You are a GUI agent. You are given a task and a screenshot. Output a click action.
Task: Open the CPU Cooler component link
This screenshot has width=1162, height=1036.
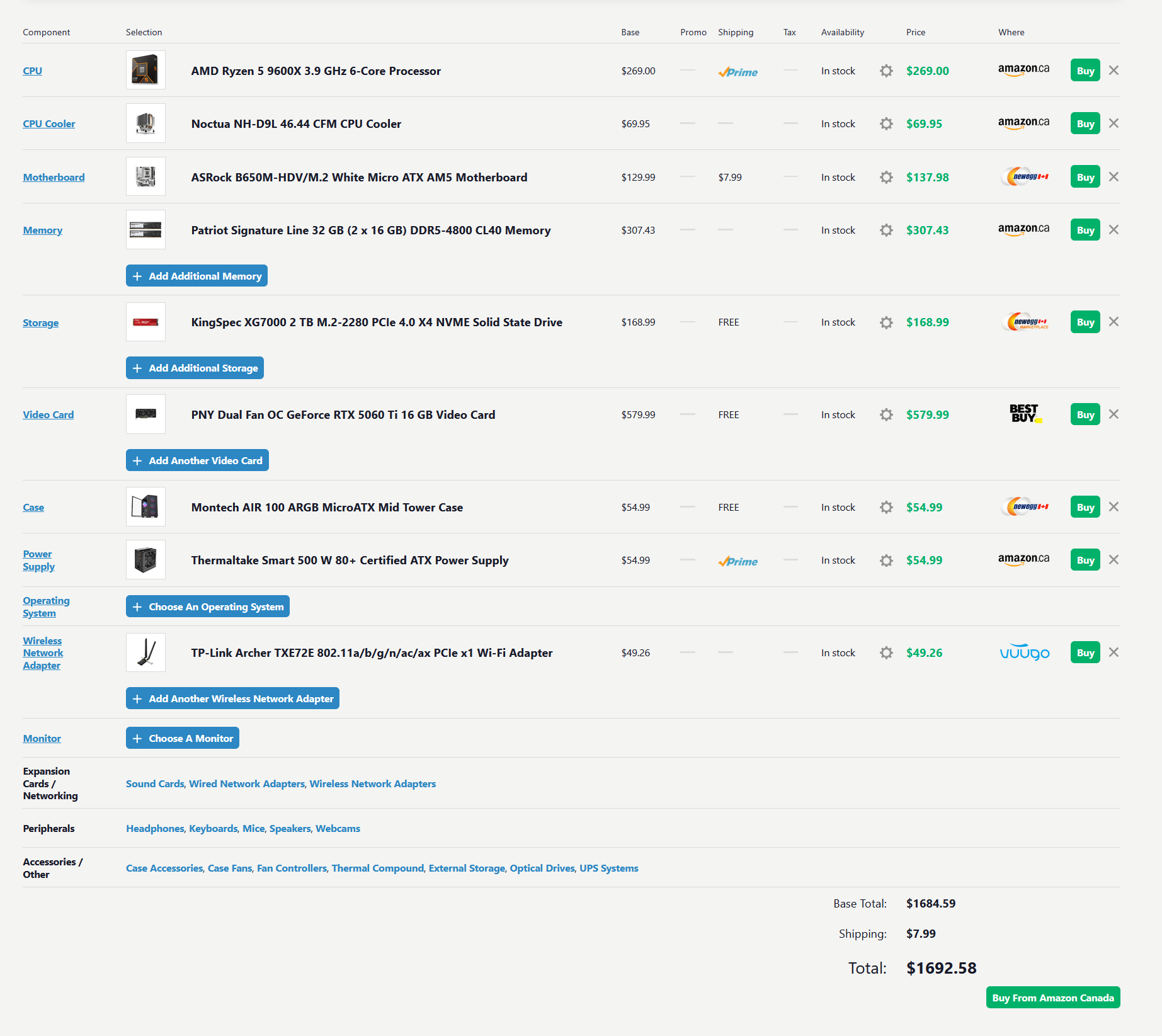49,123
